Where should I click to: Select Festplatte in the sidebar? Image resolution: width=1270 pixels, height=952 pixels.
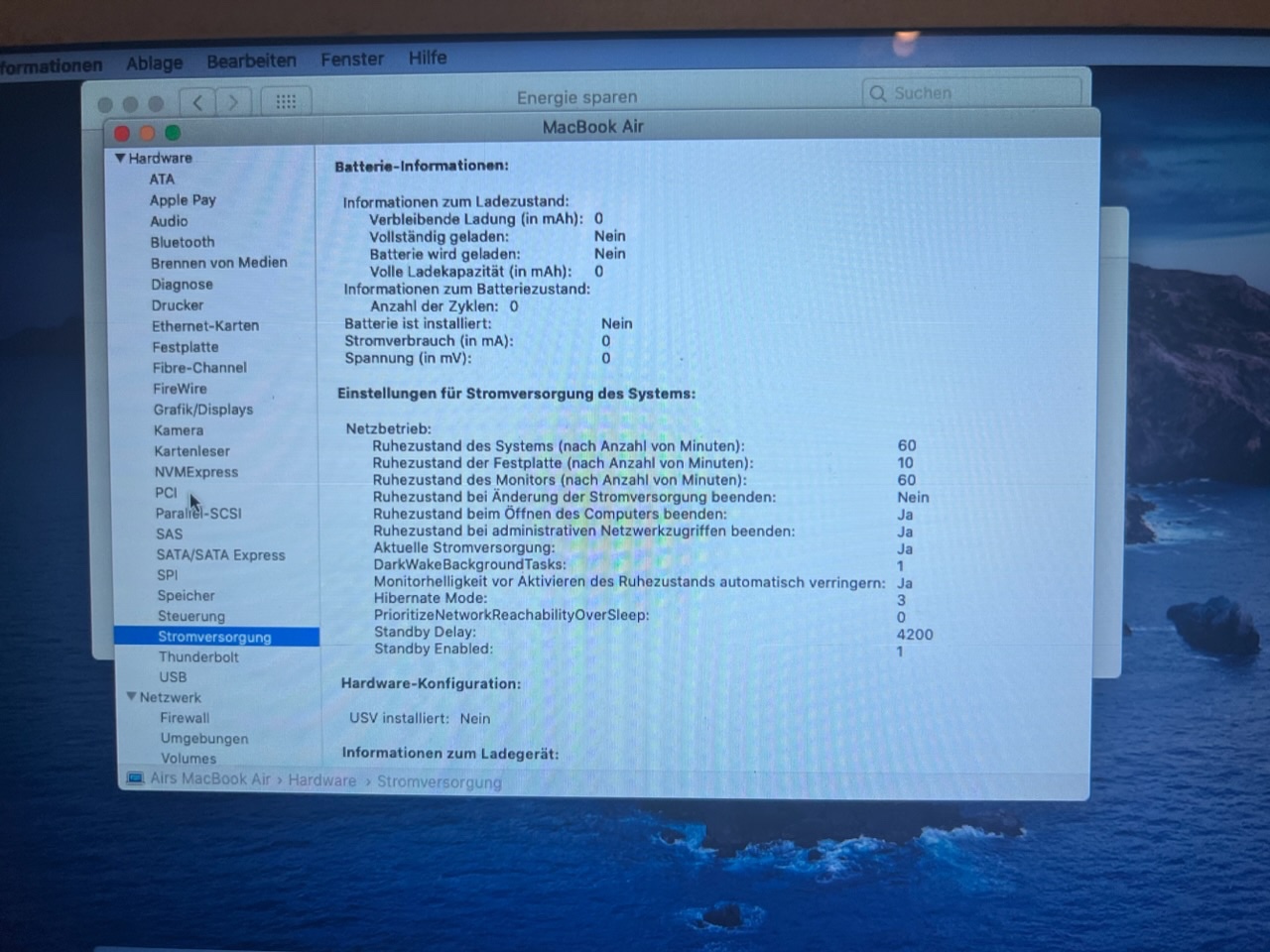coord(186,347)
